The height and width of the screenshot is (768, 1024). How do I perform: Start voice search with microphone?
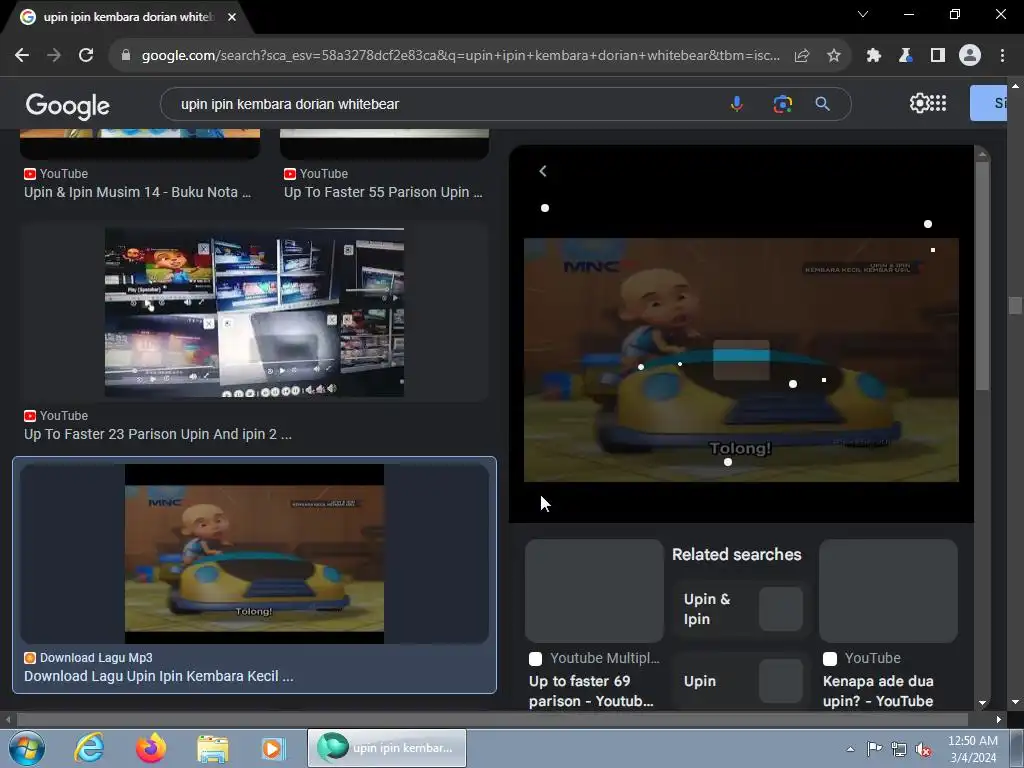737,104
